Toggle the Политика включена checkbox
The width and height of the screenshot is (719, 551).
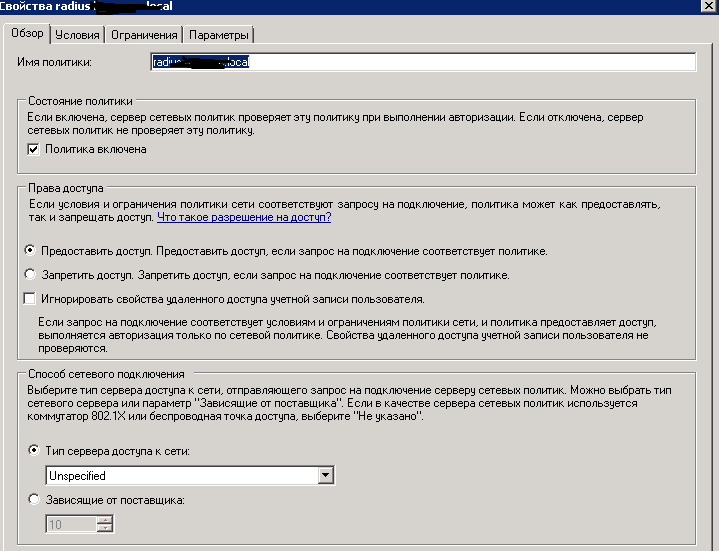[33, 149]
